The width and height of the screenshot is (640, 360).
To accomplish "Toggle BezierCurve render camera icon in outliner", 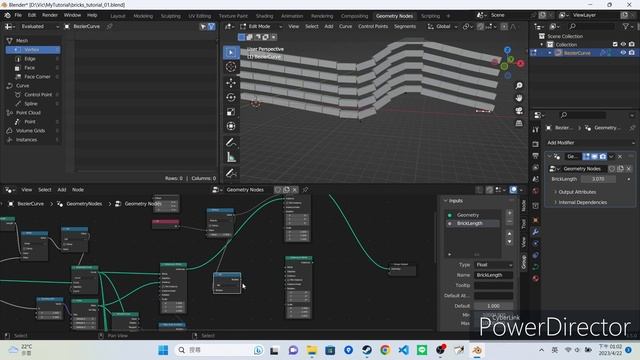I will point(631,53).
